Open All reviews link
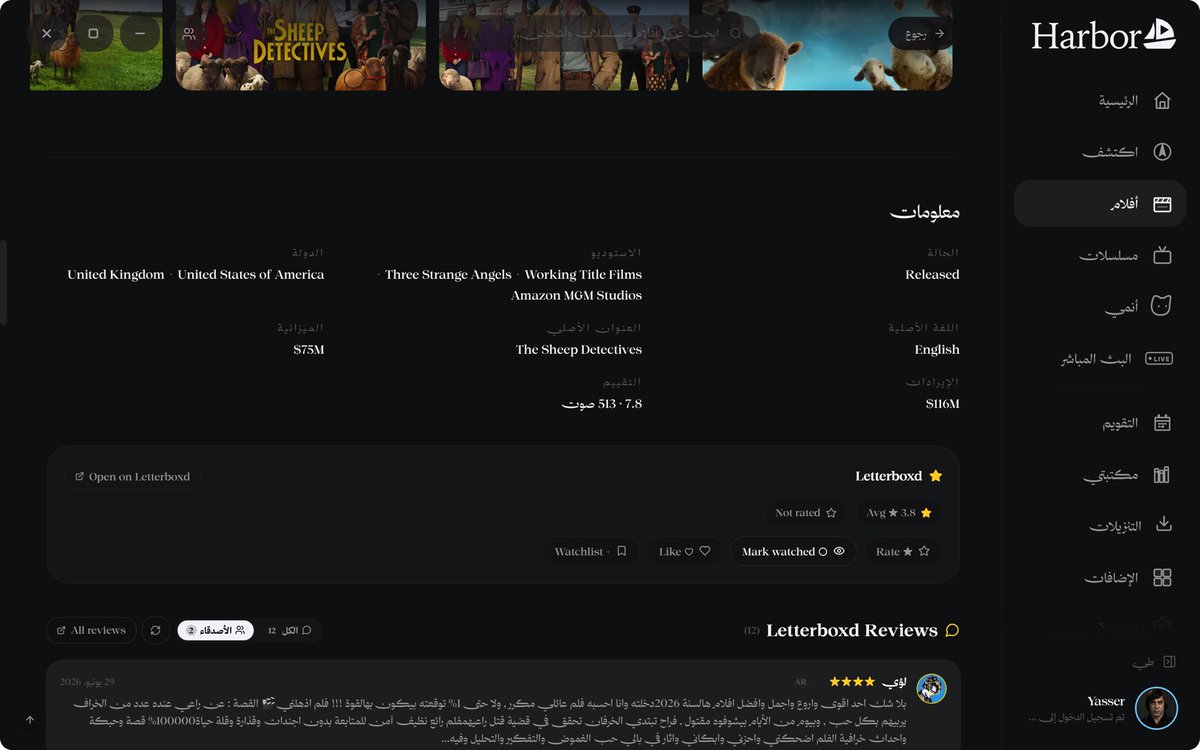This screenshot has width=1200, height=750. point(91,630)
